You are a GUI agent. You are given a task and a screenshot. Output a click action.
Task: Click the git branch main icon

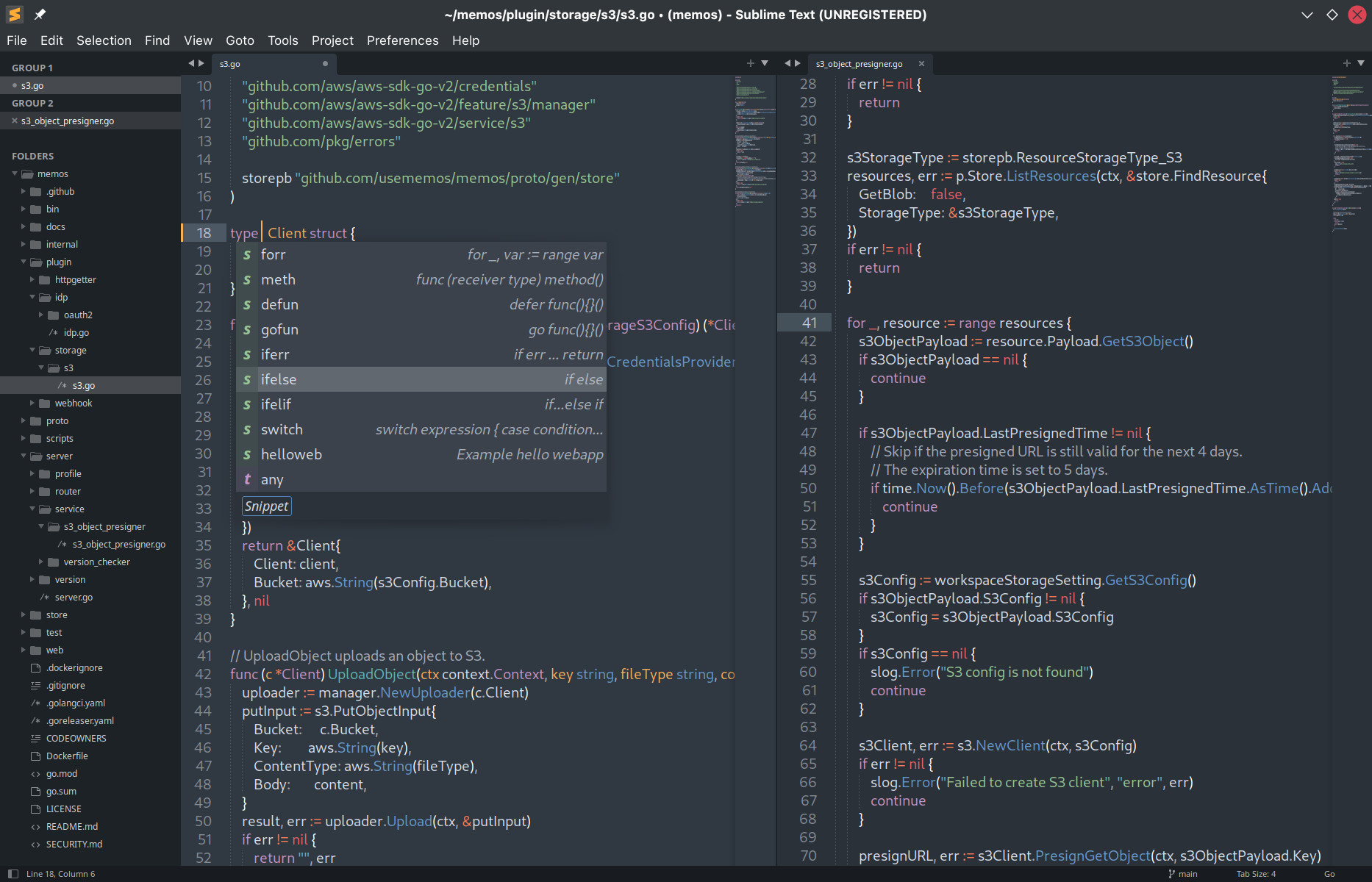point(1172,874)
